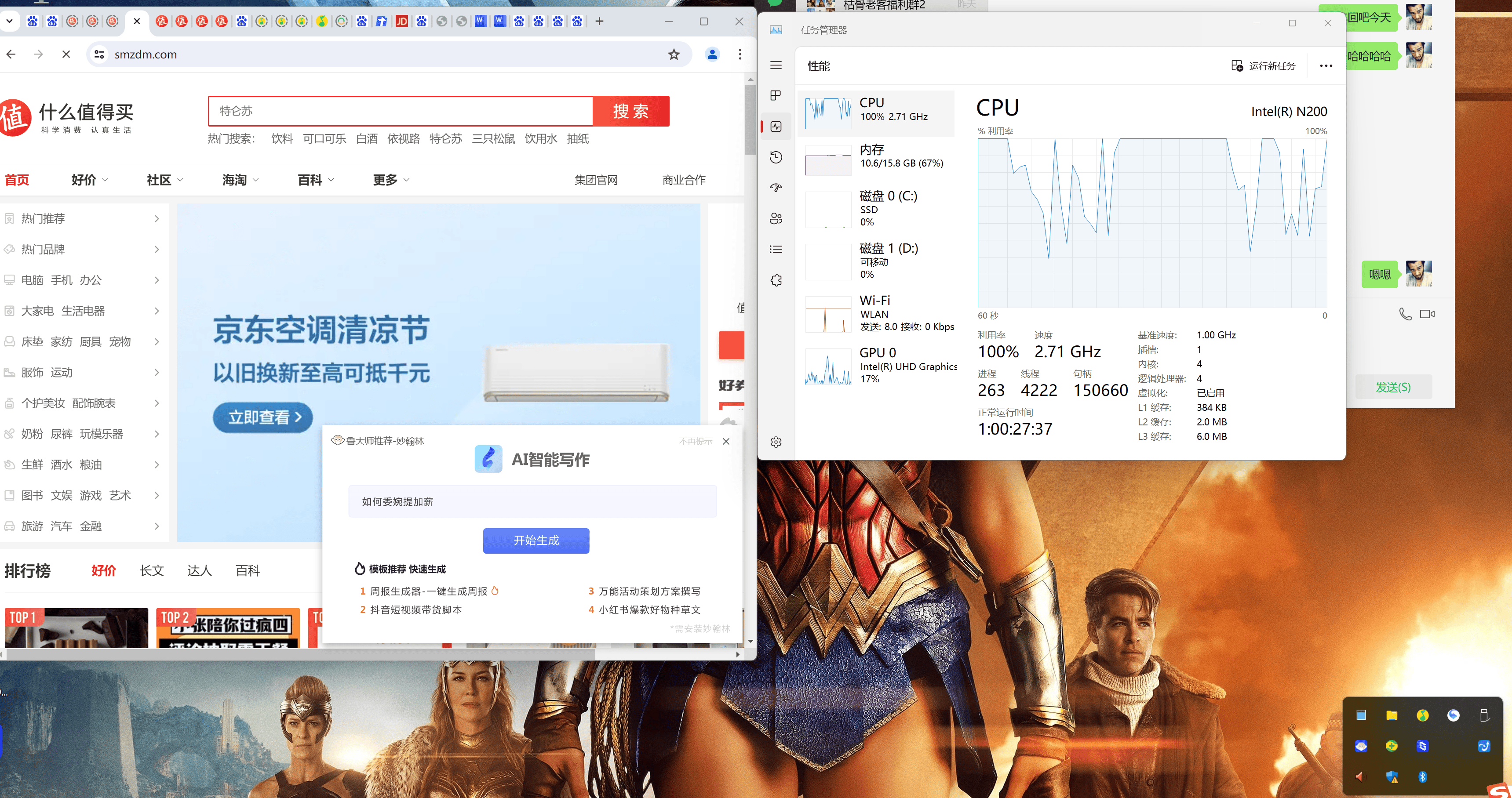
Task: Click 发送(S) in WeChat
Action: click(x=1393, y=387)
